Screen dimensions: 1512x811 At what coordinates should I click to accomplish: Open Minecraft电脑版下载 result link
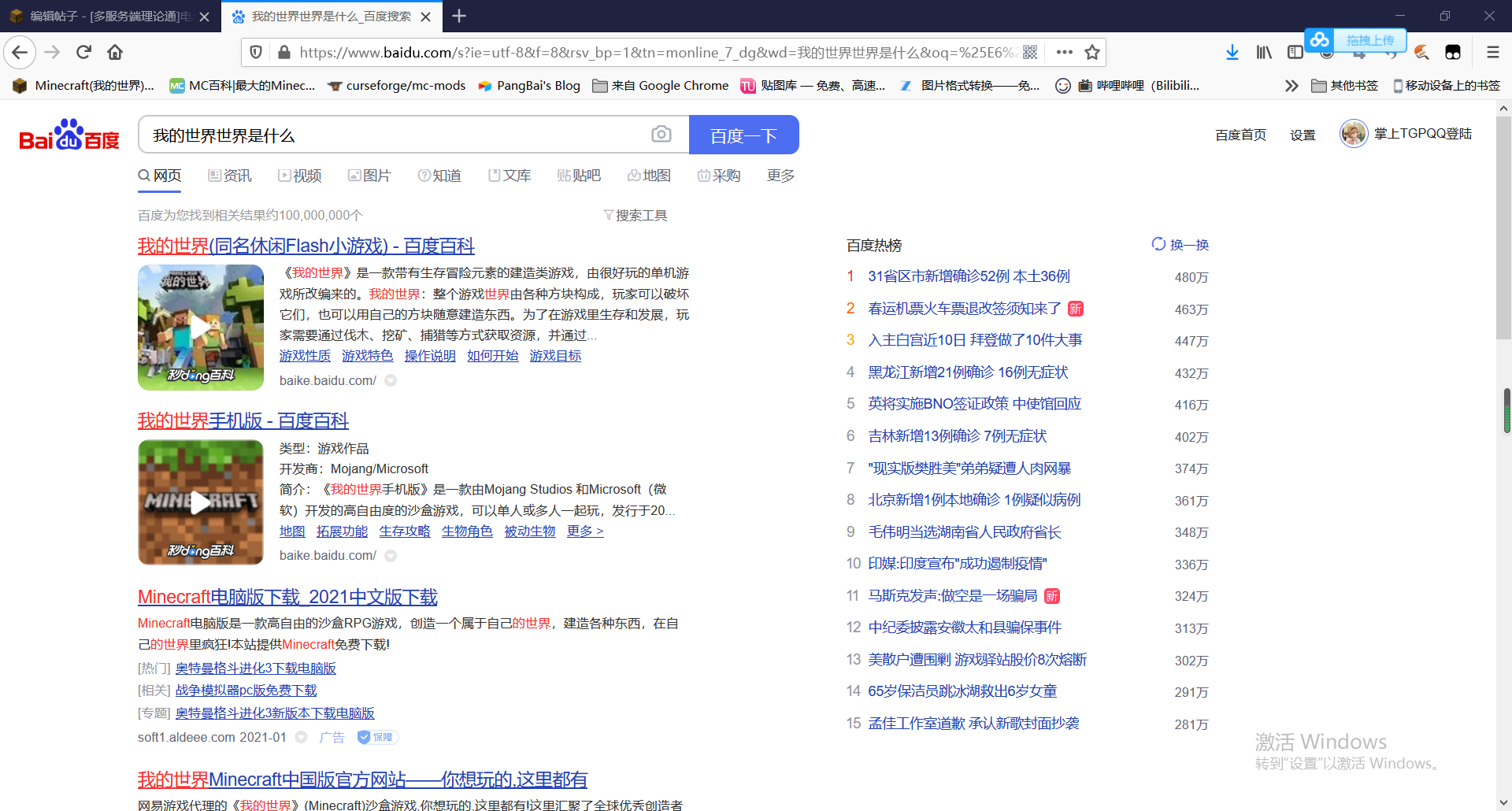pyautogui.click(x=287, y=597)
